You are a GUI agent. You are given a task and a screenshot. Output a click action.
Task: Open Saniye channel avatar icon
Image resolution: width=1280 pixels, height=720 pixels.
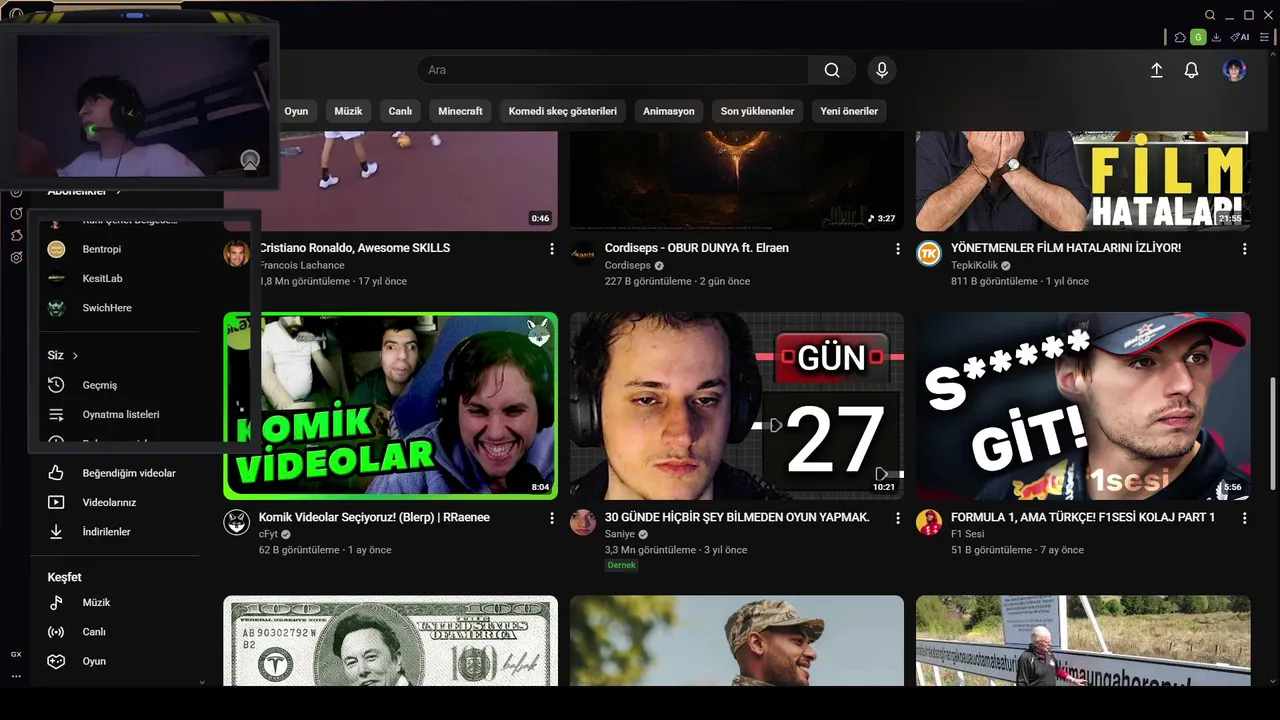point(583,522)
